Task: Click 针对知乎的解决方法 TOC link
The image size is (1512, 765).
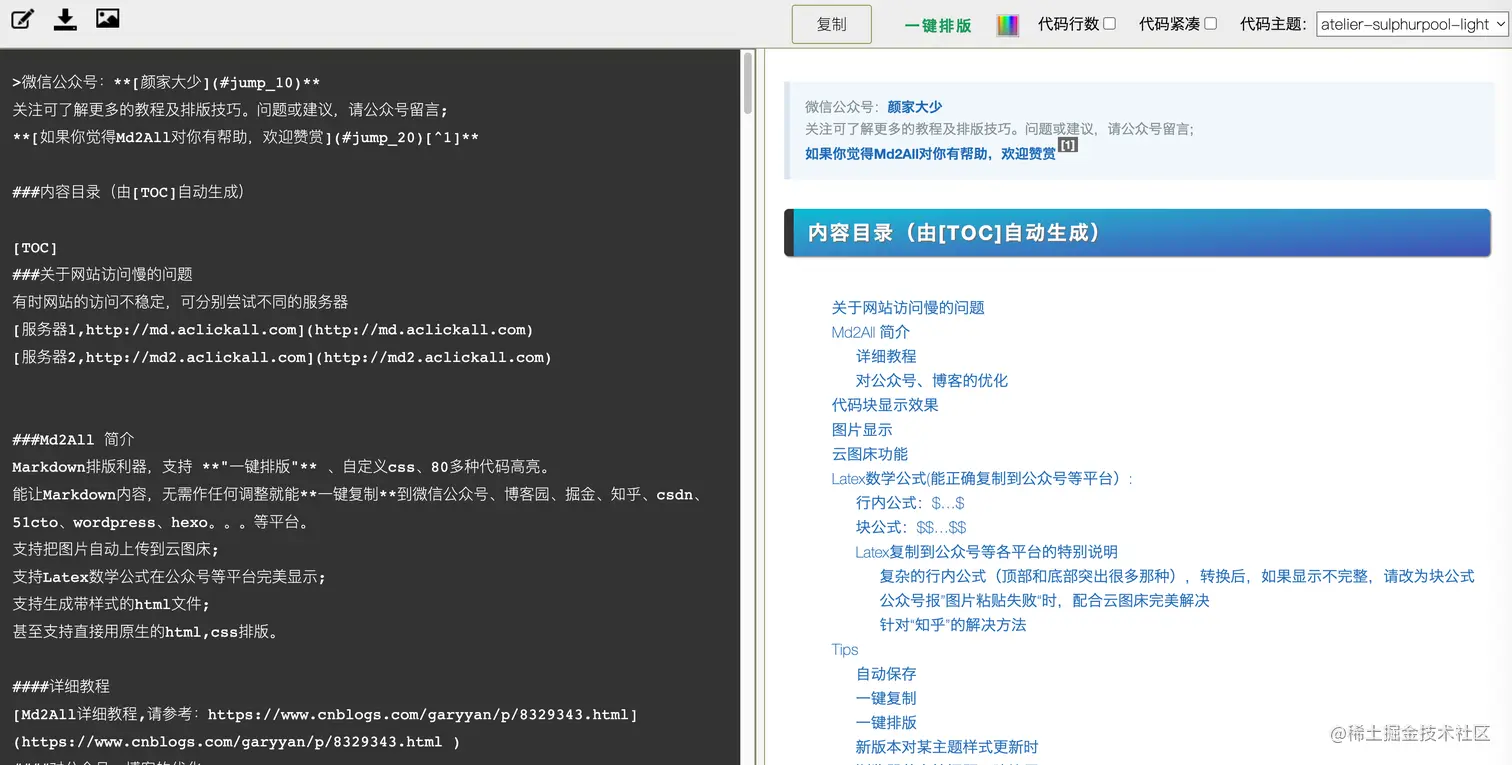Action: (x=953, y=625)
